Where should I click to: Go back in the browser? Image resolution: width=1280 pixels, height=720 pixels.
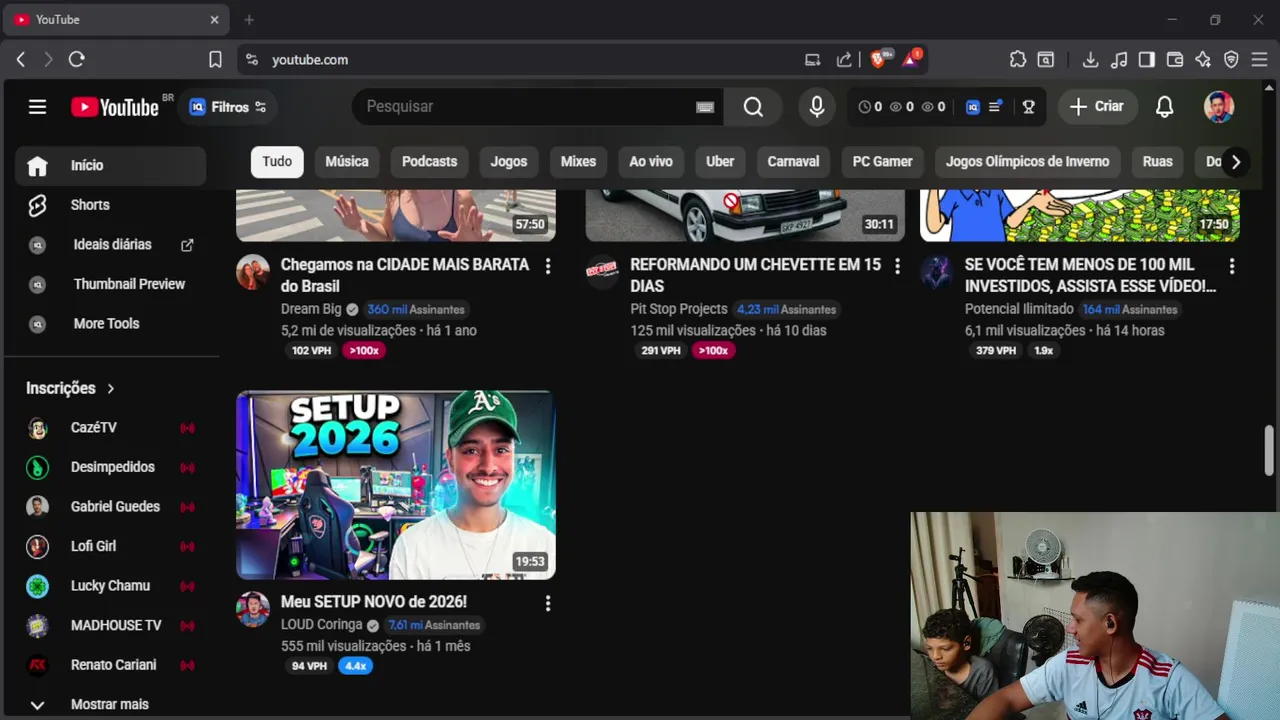pos(21,60)
